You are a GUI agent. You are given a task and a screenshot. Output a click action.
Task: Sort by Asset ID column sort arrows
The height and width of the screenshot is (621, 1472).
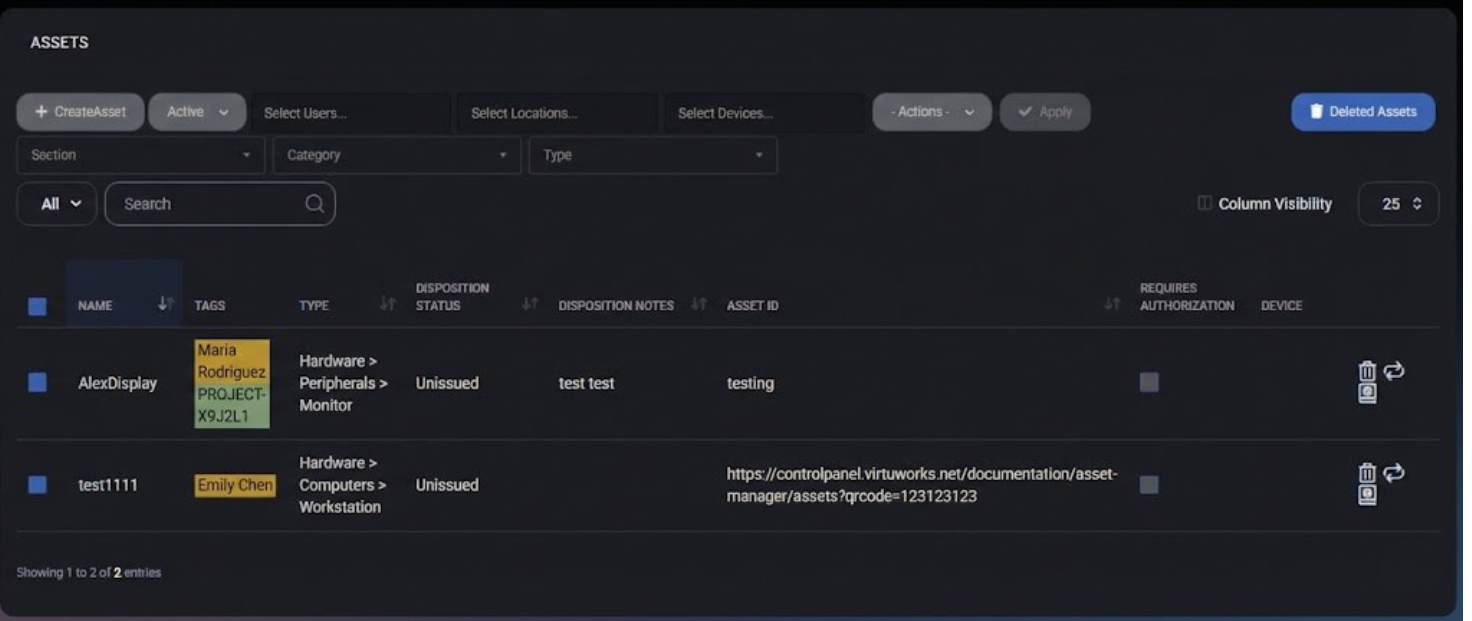click(x=1111, y=304)
